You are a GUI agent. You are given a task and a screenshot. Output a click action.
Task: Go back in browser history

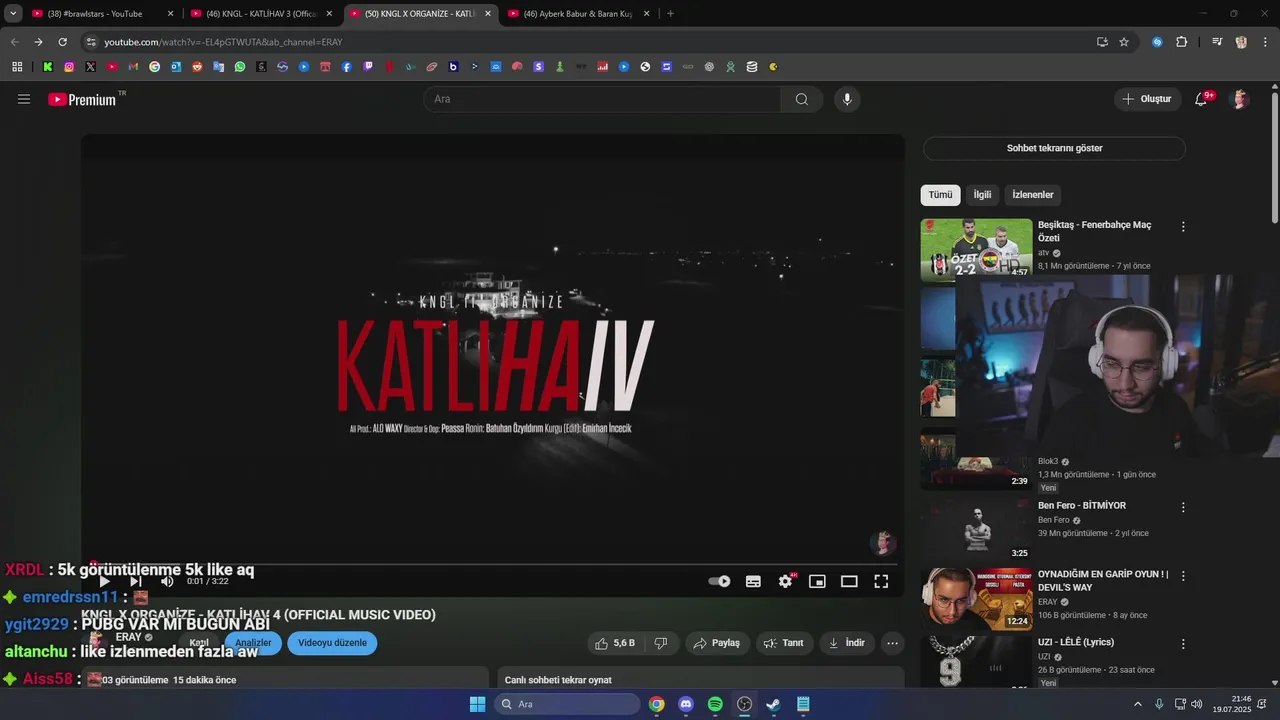pos(14,42)
